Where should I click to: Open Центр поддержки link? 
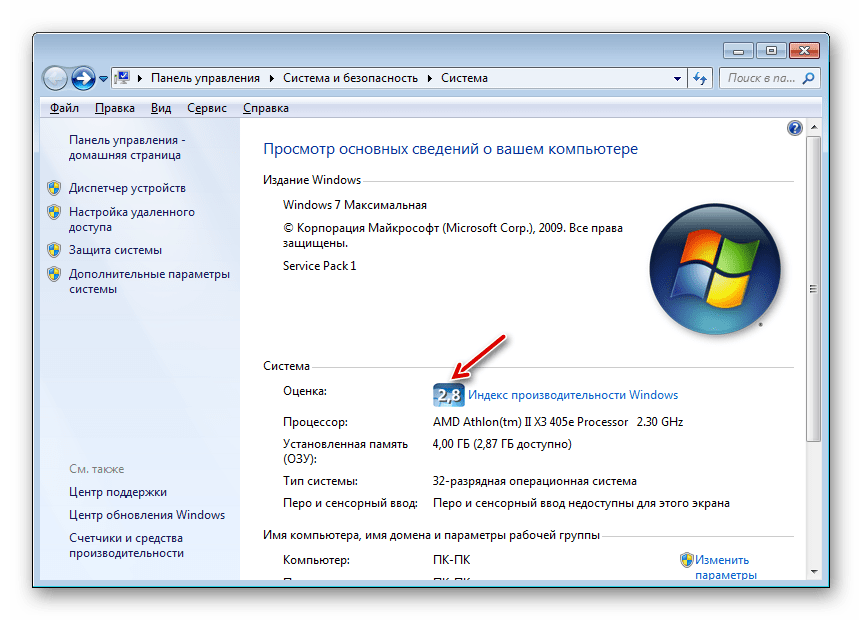pos(118,492)
